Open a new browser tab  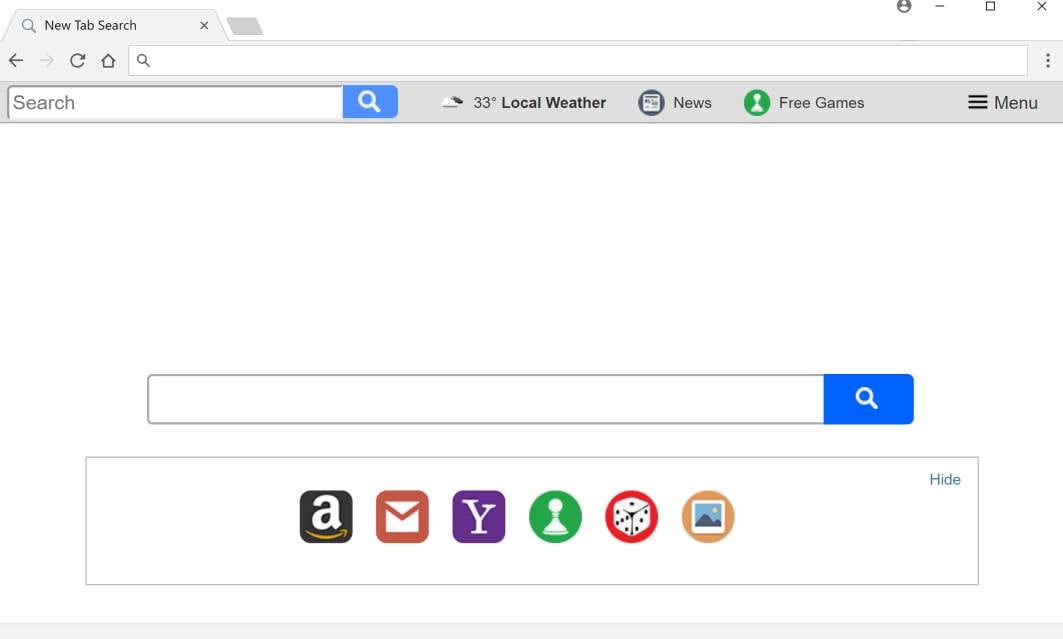click(x=245, y=26)
